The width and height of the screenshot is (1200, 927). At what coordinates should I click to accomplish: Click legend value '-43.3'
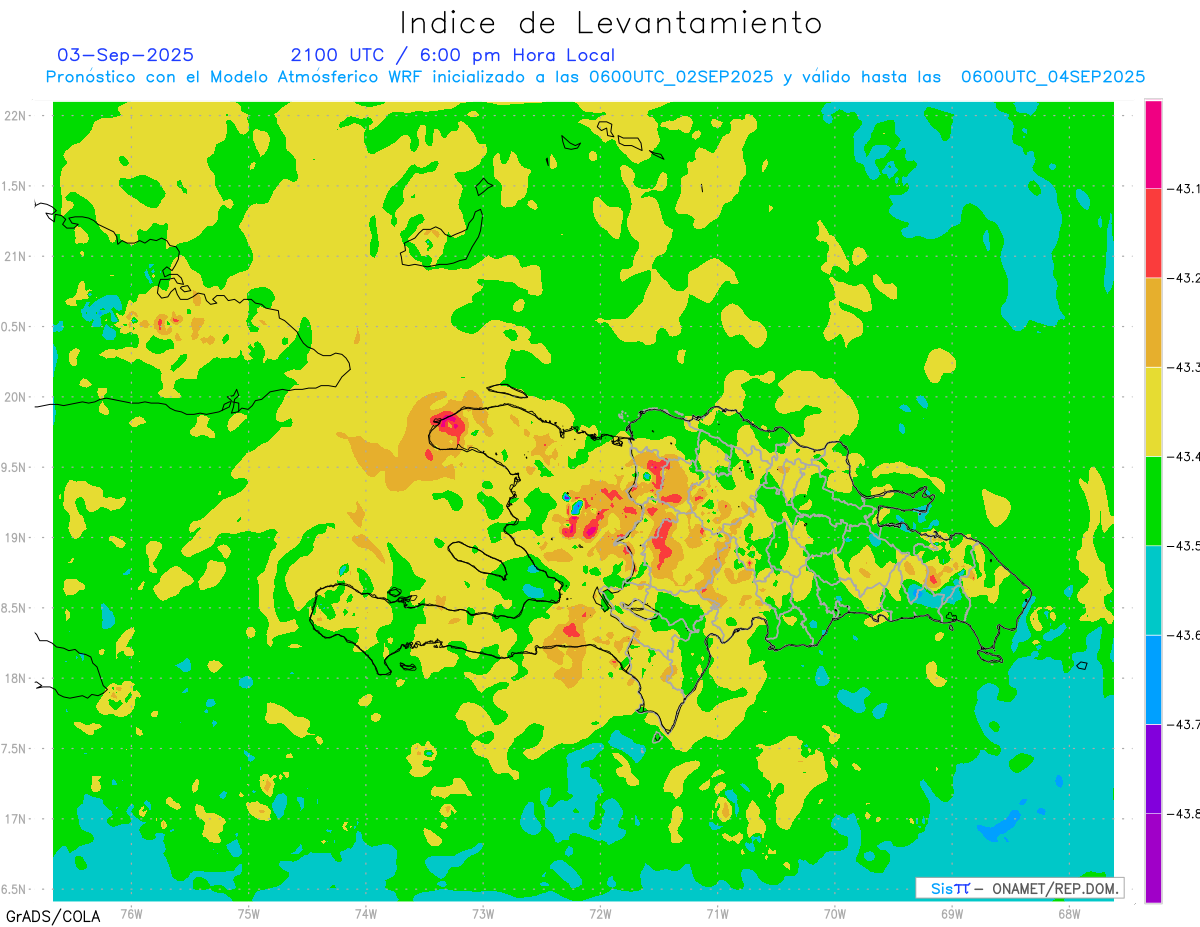pyautogui.click(x=1184, y=367)
